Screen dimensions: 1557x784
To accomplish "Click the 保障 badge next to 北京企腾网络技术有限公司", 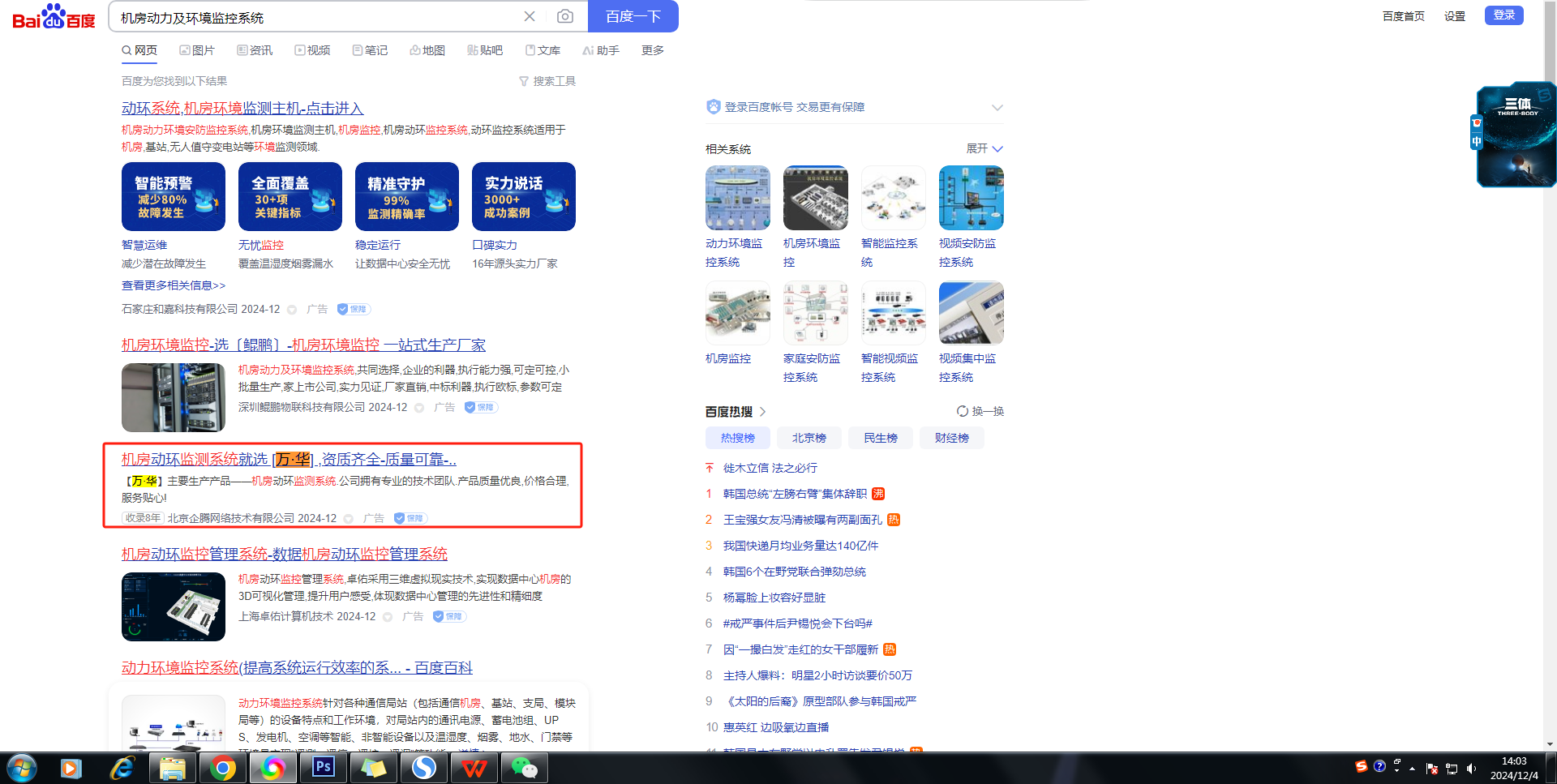I will point(410,518).
